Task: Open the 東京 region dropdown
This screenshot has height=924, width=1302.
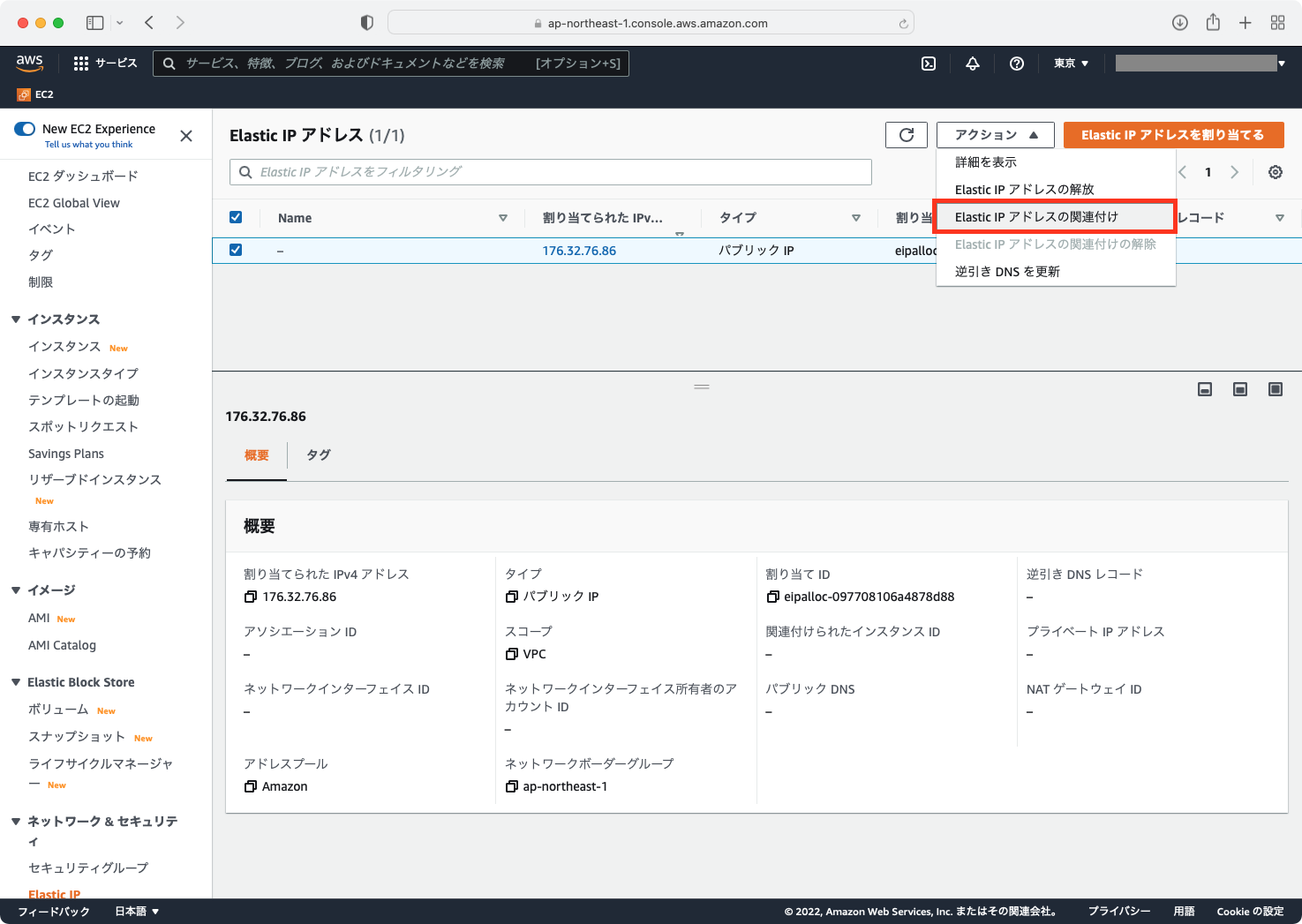Action: tap(1070, 63)
